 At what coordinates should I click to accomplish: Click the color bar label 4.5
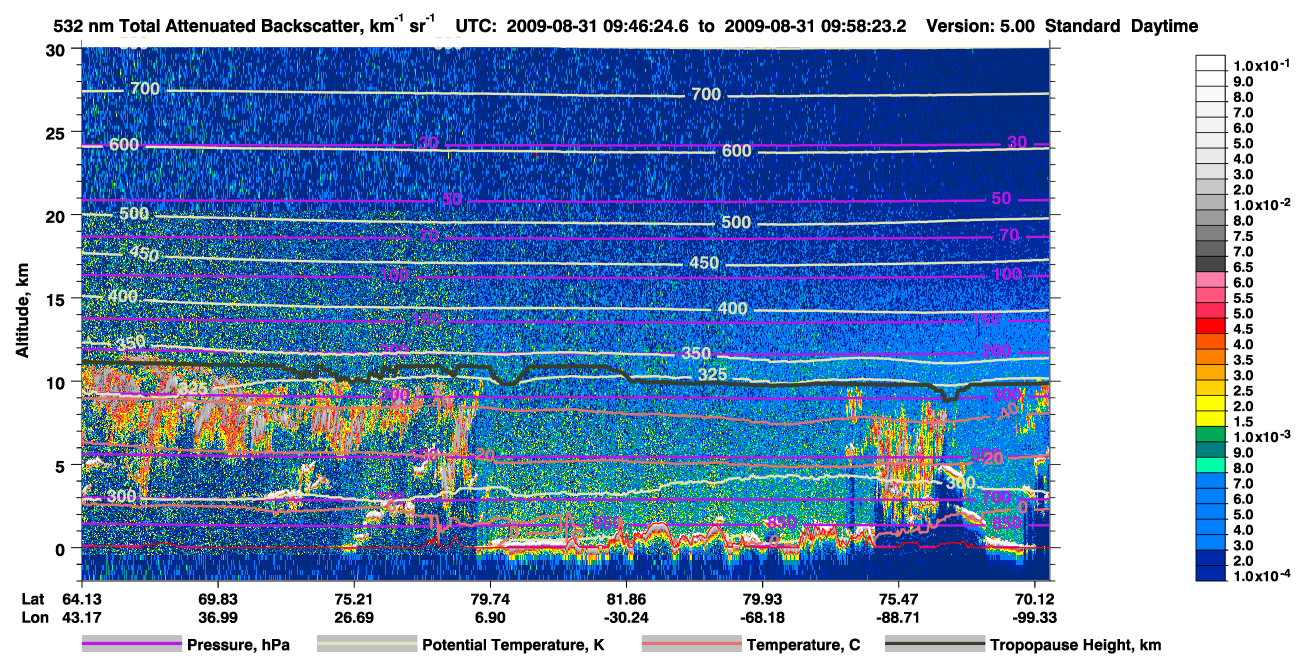coord(1242,329)
